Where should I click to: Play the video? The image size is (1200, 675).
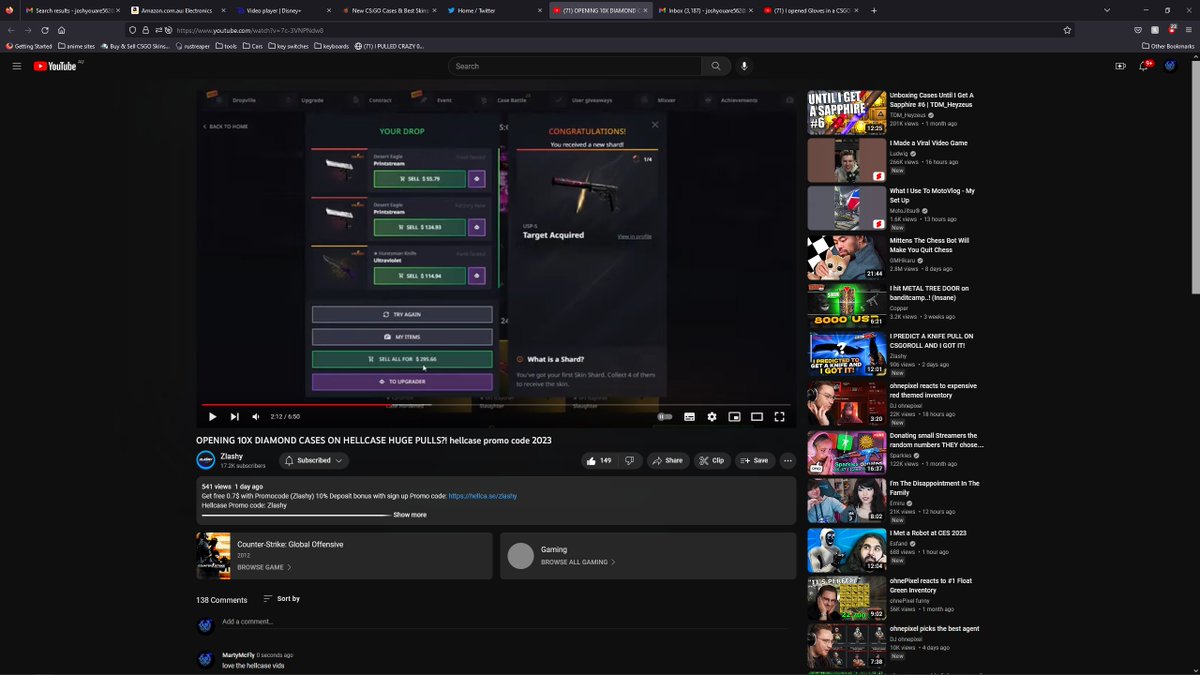[212, 416]
